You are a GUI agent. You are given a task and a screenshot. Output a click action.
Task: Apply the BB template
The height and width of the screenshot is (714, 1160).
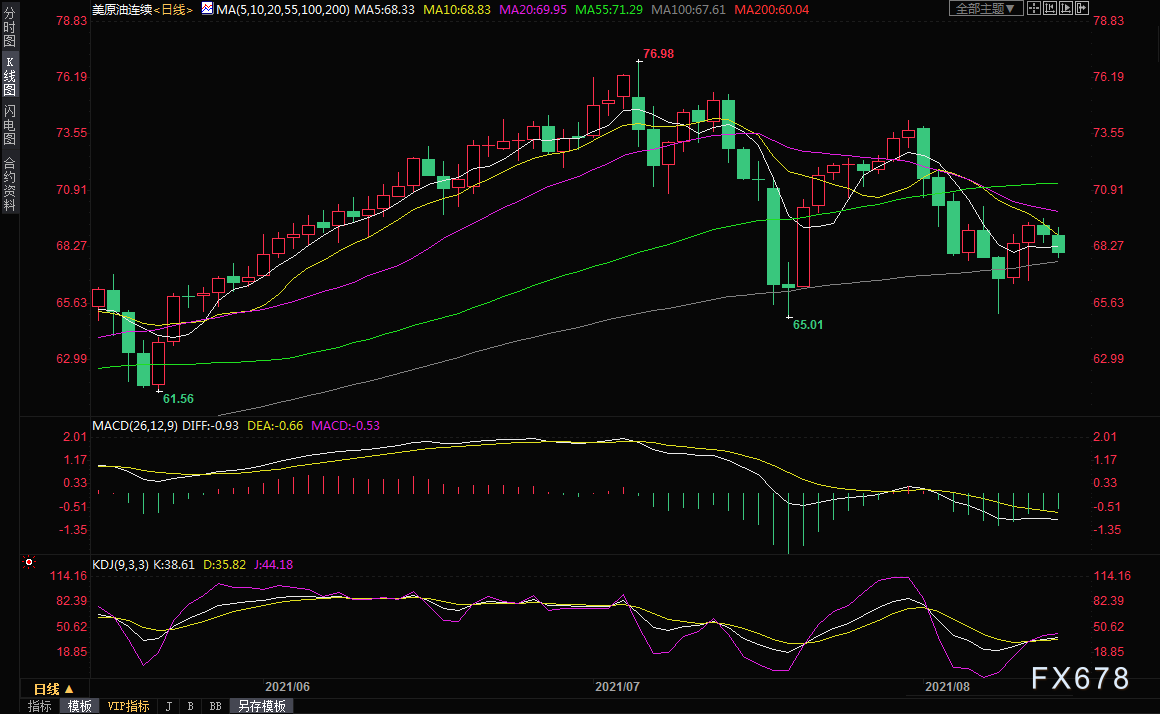[x=215, y=707]
